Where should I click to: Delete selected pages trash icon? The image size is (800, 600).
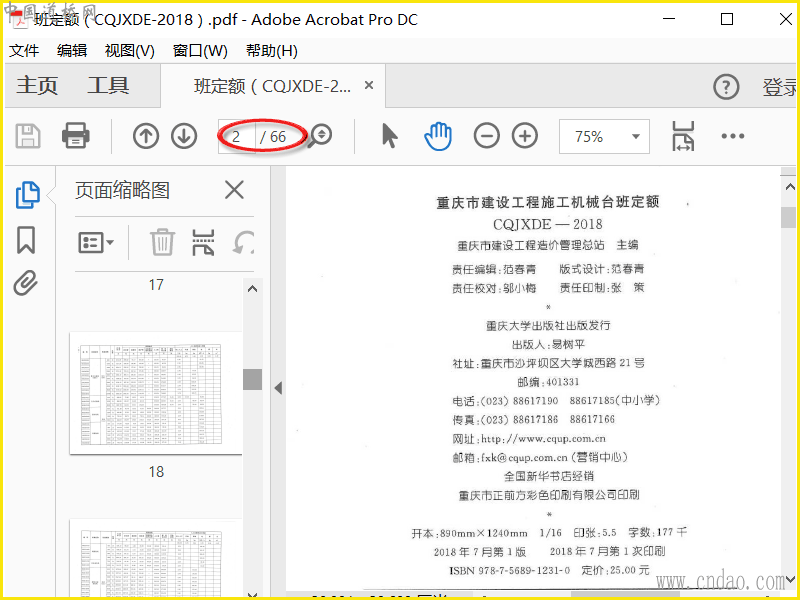(x=162, y=242)
